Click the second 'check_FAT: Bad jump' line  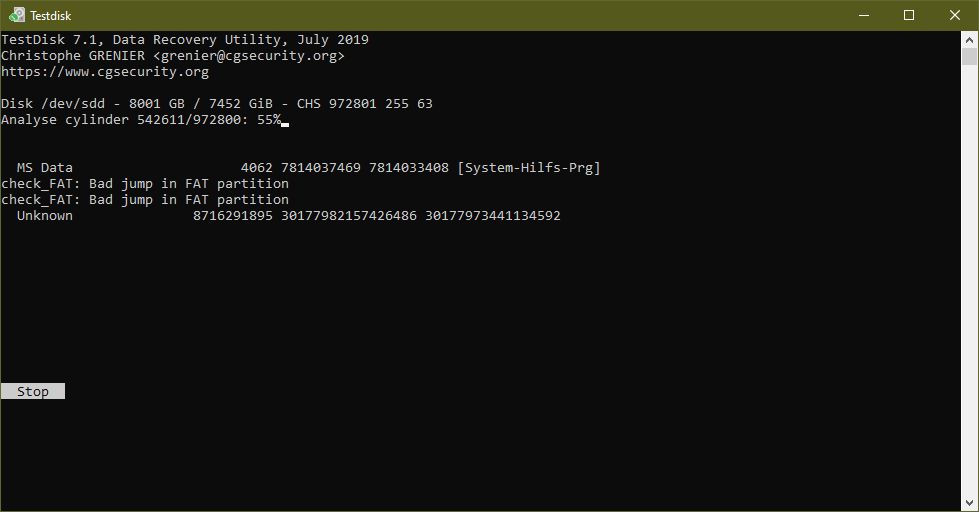(x=145, y=200)
